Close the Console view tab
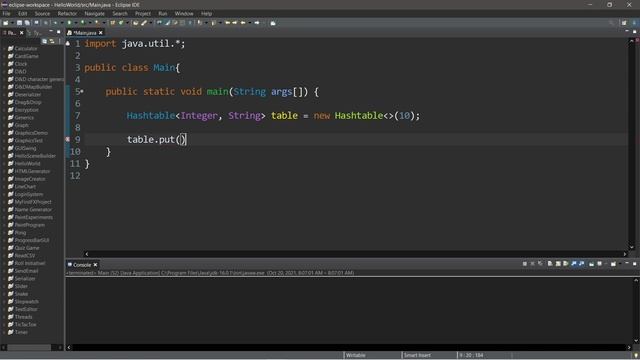 95,265
